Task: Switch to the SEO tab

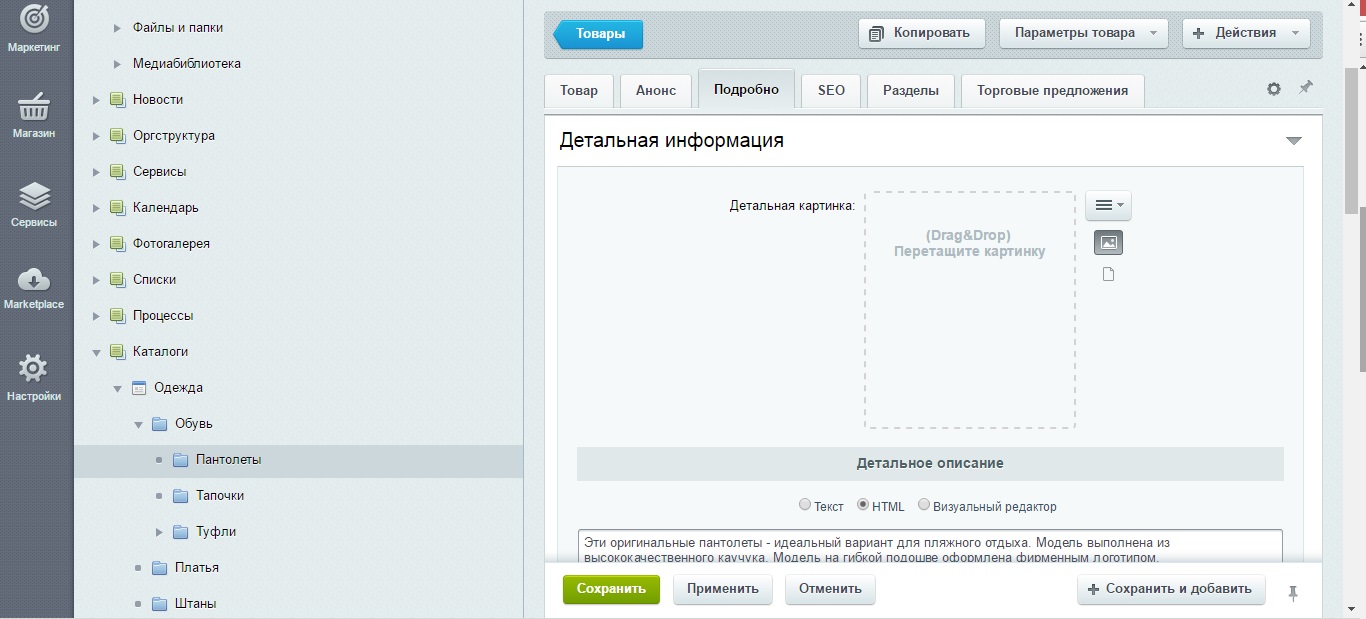Action: coord(831,90)
